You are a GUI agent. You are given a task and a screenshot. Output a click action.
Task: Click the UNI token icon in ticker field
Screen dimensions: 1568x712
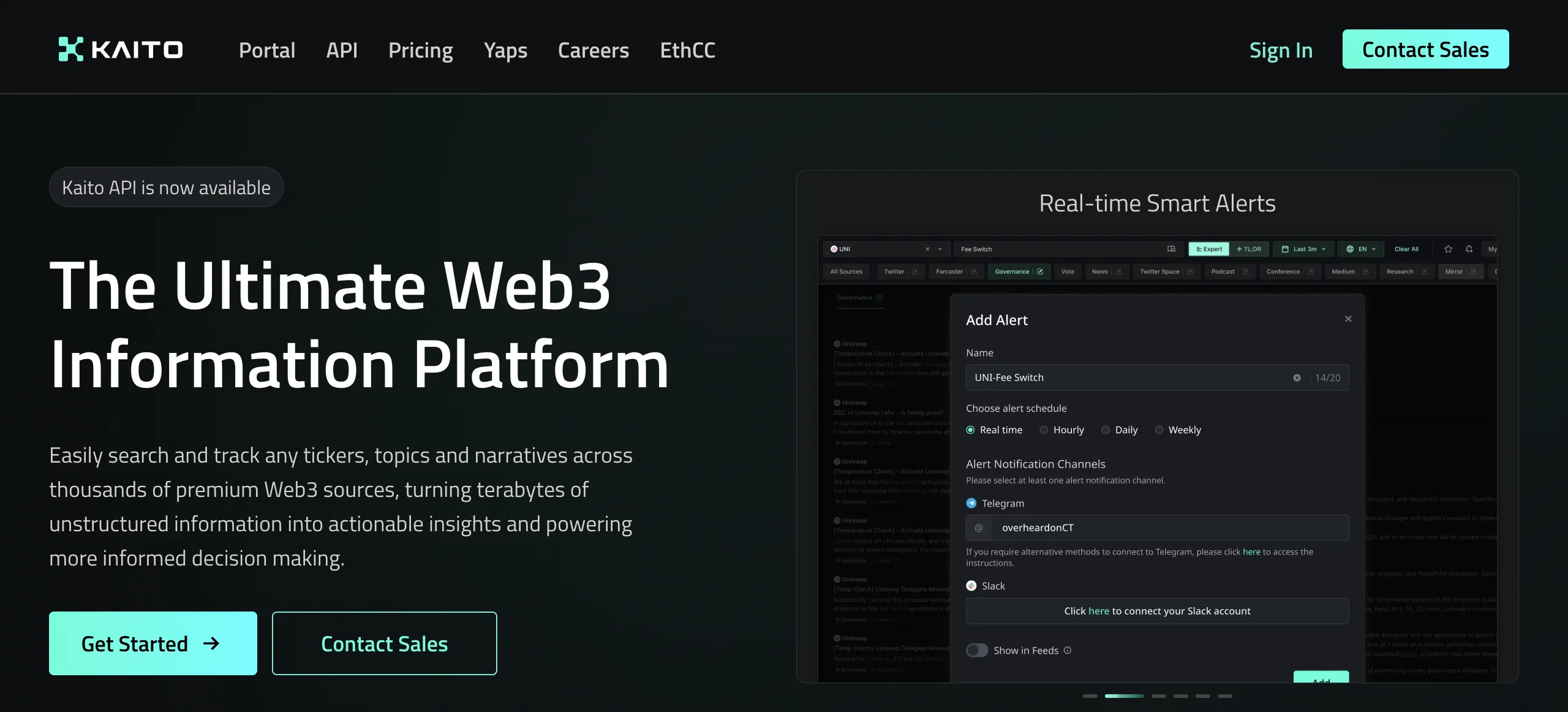[834, 249]
